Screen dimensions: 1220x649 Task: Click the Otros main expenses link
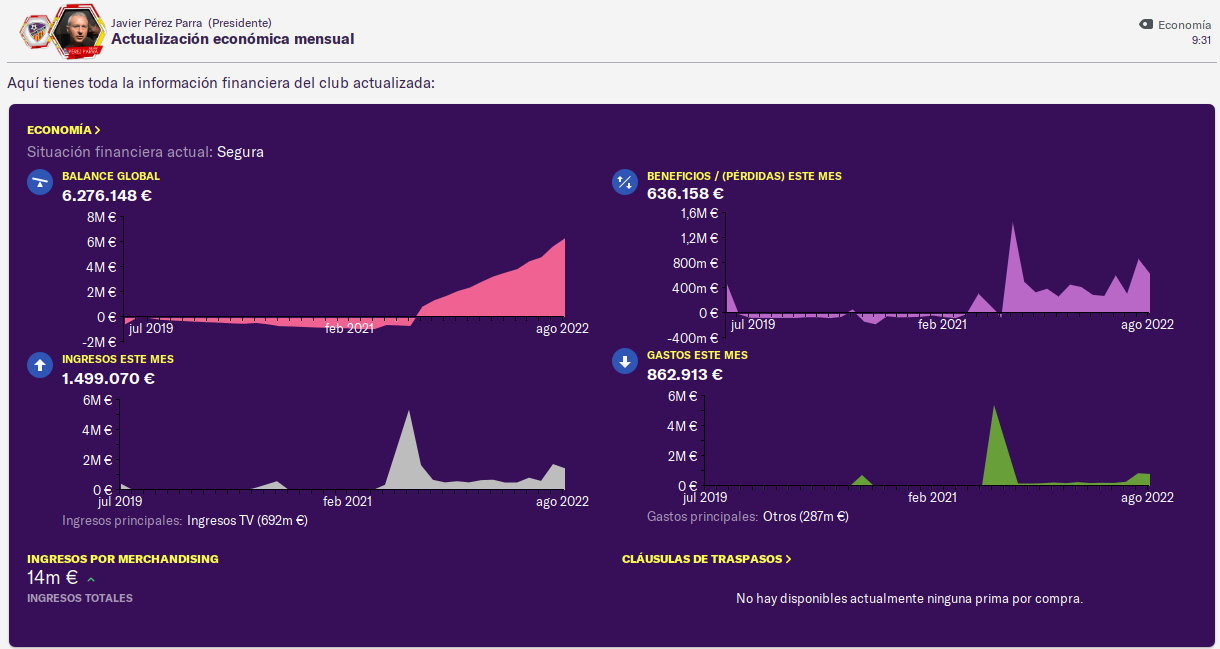click(805, 517)
